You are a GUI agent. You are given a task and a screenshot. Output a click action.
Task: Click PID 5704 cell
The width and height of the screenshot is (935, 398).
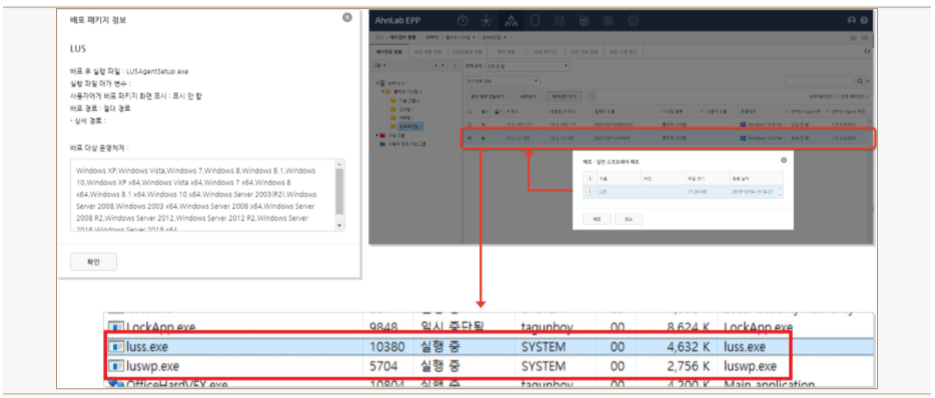(383, 366)
